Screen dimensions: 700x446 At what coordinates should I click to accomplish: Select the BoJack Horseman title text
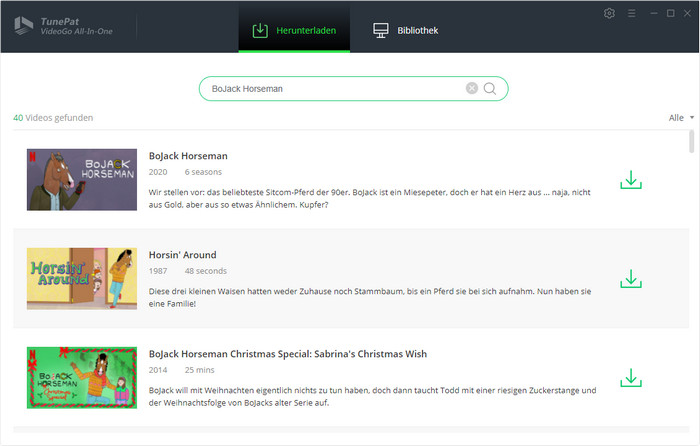188,156
